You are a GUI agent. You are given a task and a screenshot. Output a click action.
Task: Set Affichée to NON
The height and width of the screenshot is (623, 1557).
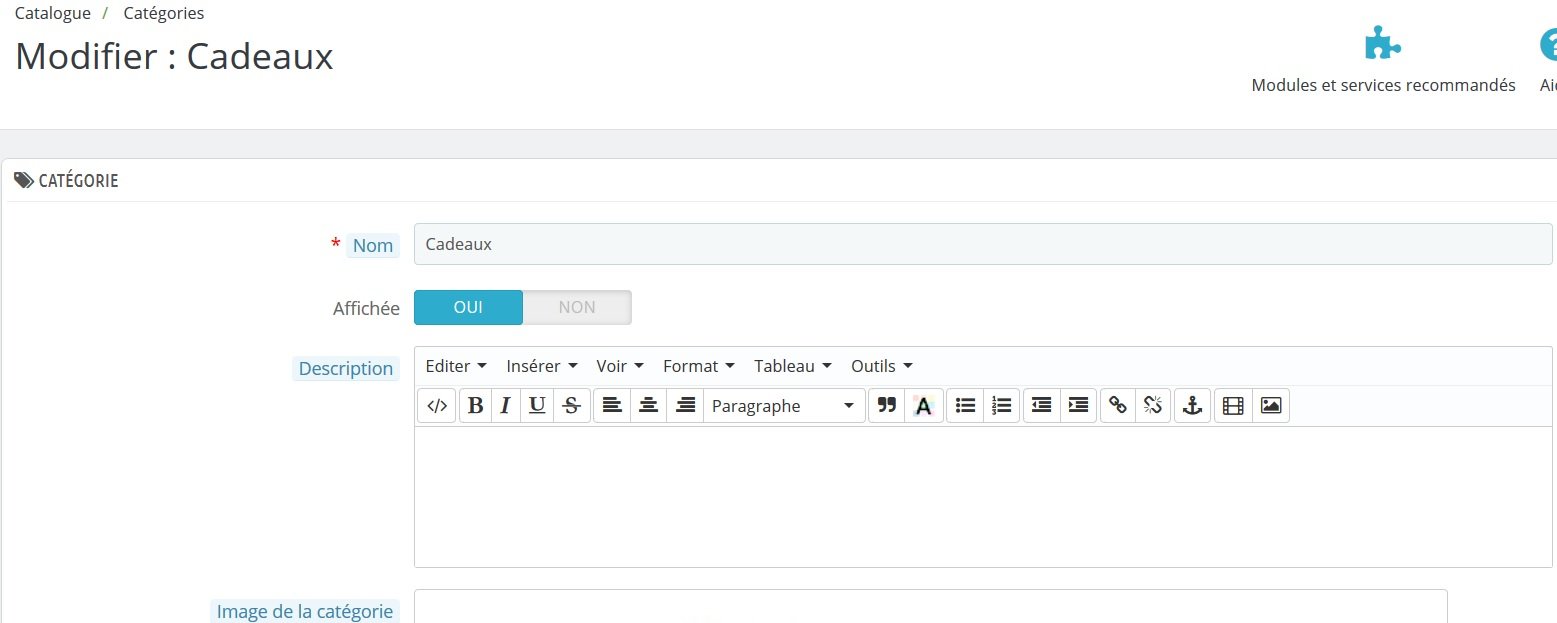pyautogui.click(x=577, y=307)
